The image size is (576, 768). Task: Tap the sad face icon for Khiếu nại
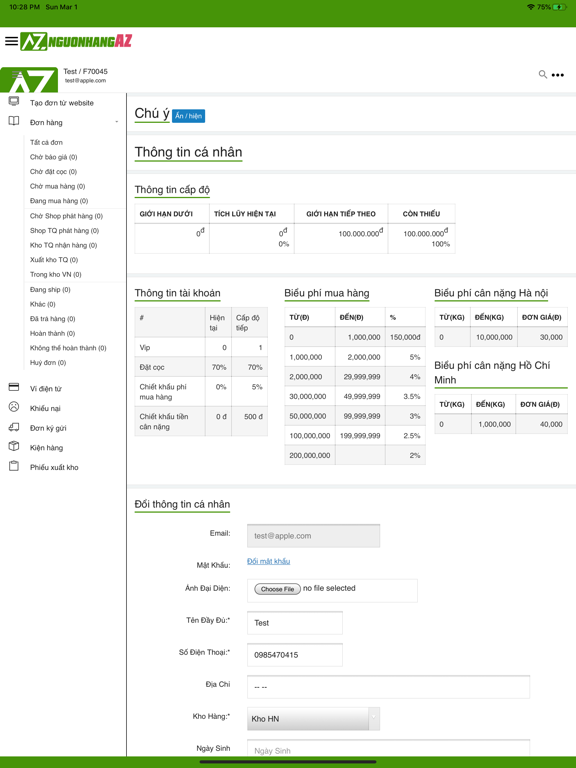pyautogui.click(x=14, y=407)
